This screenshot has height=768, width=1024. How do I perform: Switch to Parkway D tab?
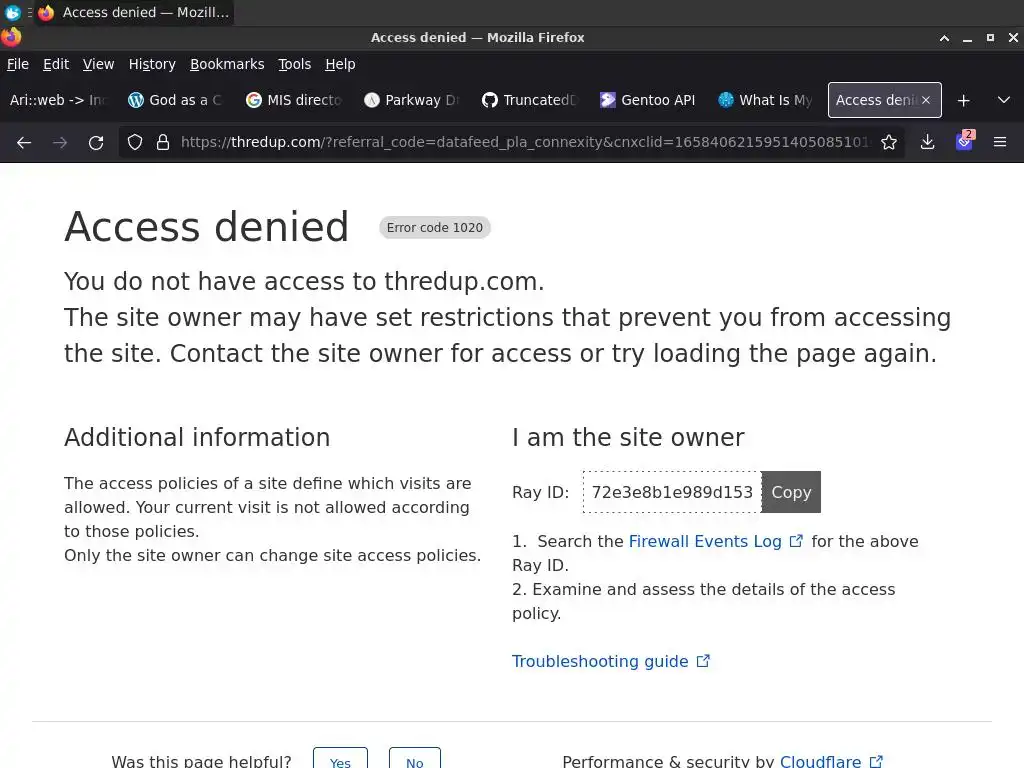[x=411, y=101]
